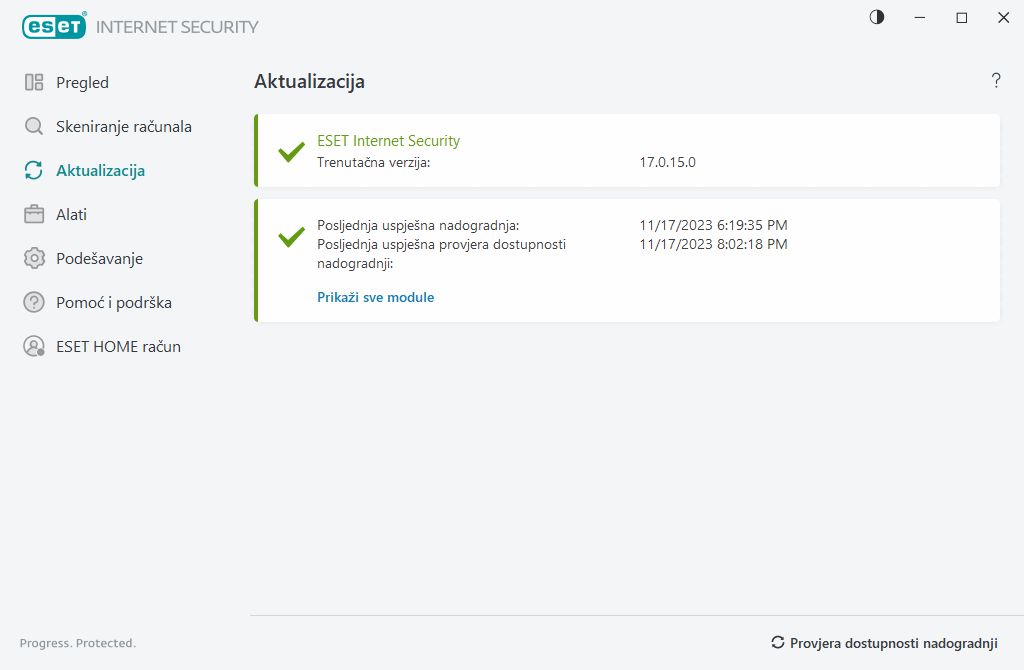Click the Pomoć i podrška question icon

tap(34, 303)
